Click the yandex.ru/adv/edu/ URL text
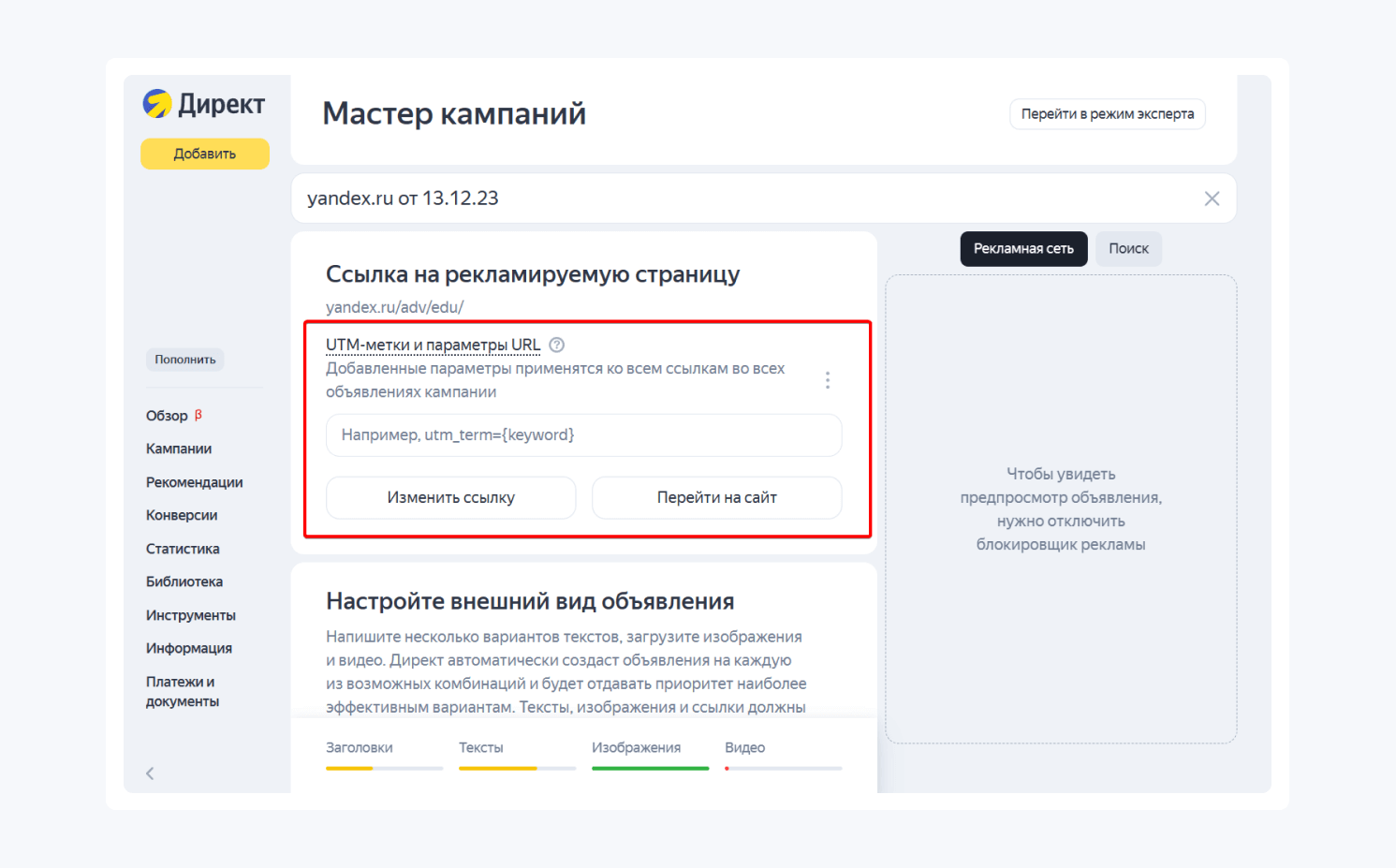 coord(394,307)
